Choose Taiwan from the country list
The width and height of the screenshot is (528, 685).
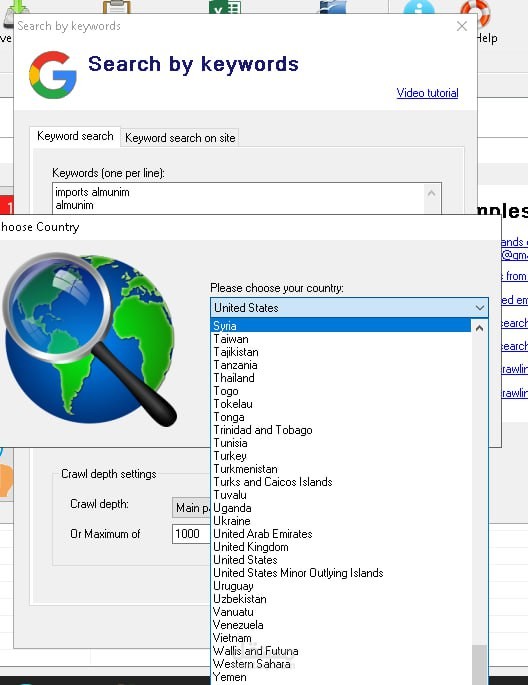341,339
